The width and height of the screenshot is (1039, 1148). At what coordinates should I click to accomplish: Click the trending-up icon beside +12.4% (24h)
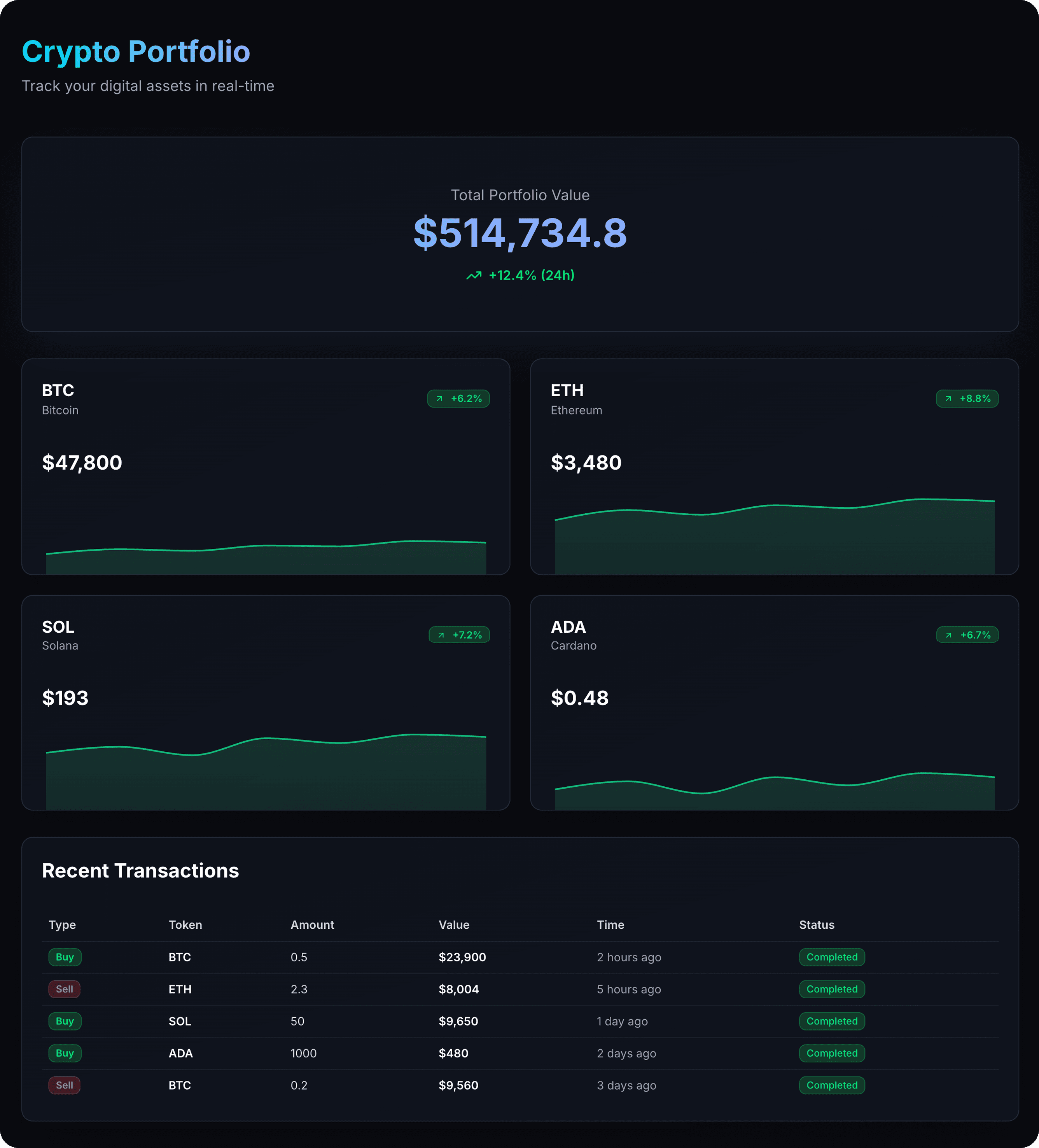coord(474,276)
